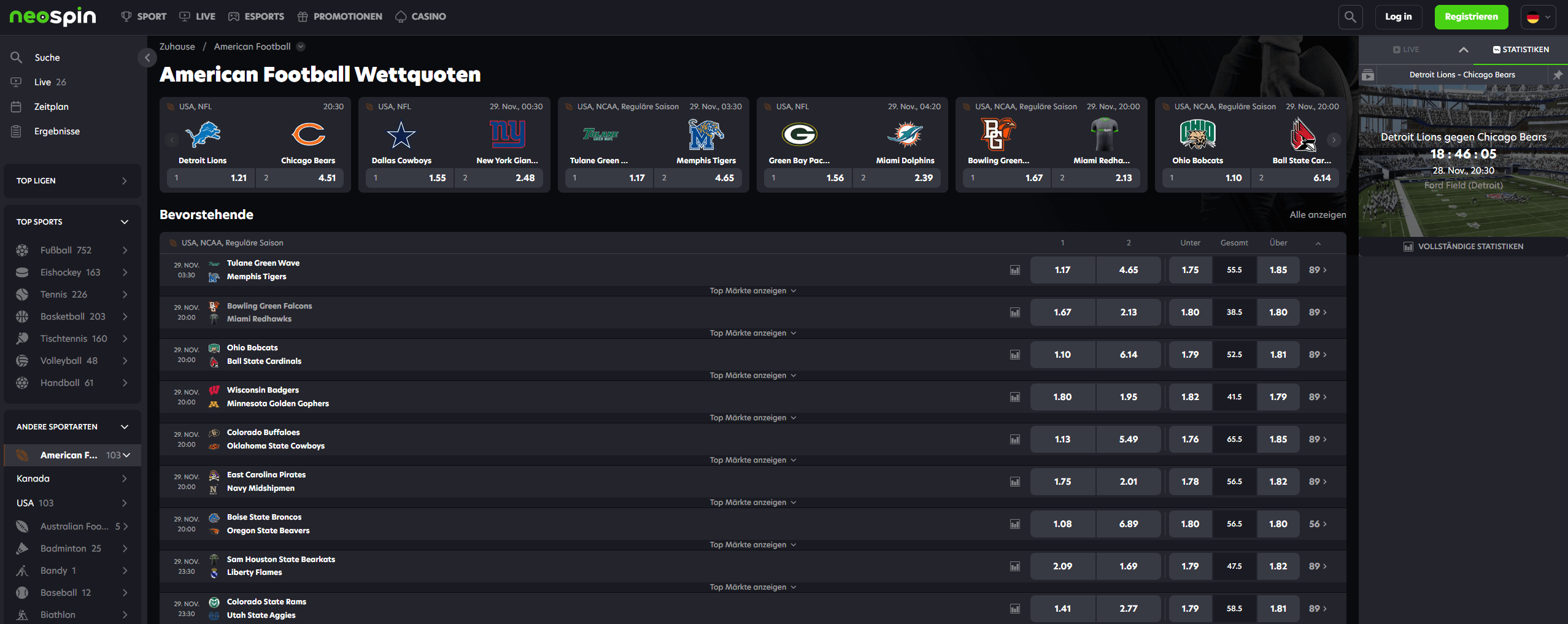Open the SPORT menu

(x=144, y=17)
